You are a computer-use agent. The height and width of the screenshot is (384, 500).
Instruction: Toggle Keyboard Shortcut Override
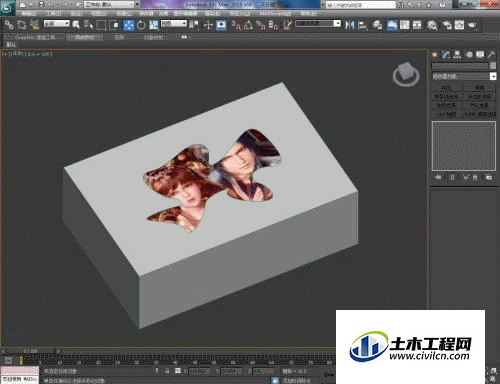(x=221, y=25)
